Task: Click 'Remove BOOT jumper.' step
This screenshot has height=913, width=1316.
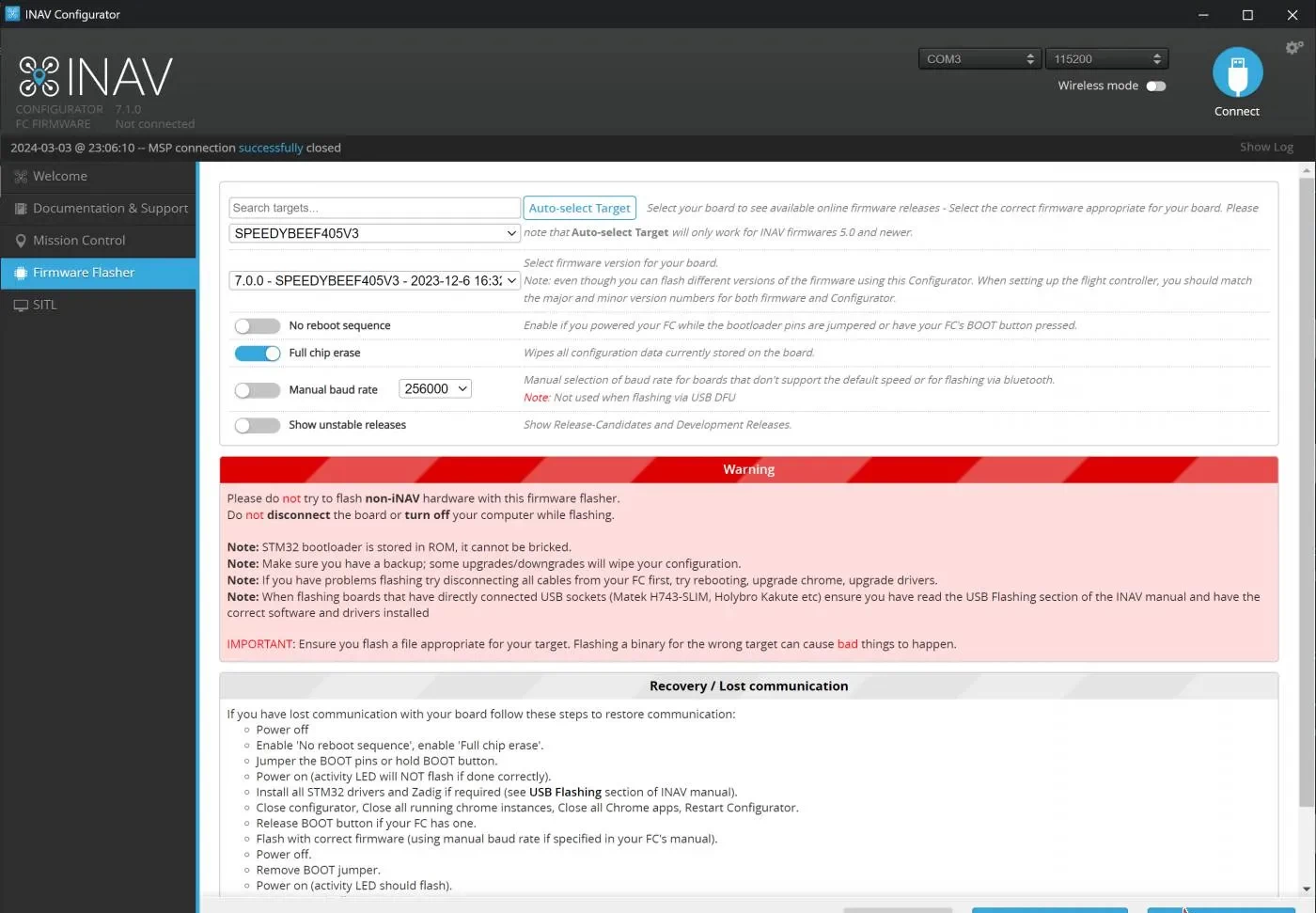Action: click(x=318, y=870)
